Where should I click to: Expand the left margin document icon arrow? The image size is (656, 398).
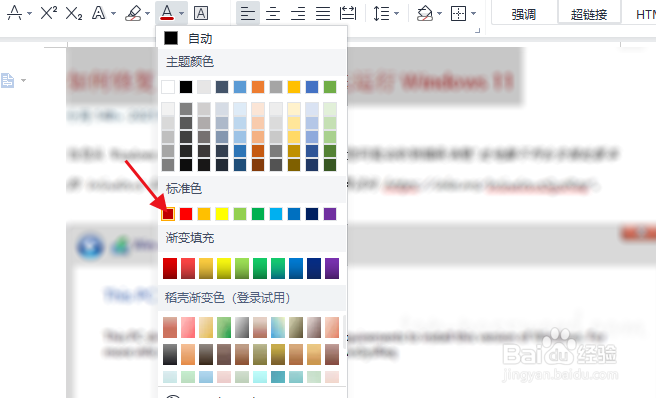tap(23, 80)
